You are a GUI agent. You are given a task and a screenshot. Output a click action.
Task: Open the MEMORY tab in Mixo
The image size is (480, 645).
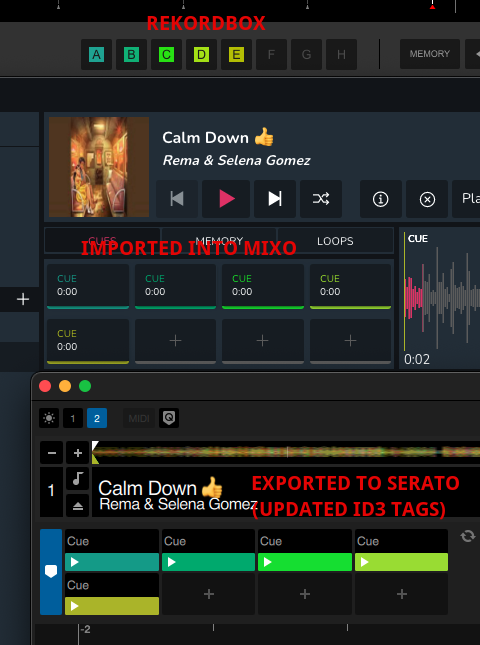click(x=219, y=241)
